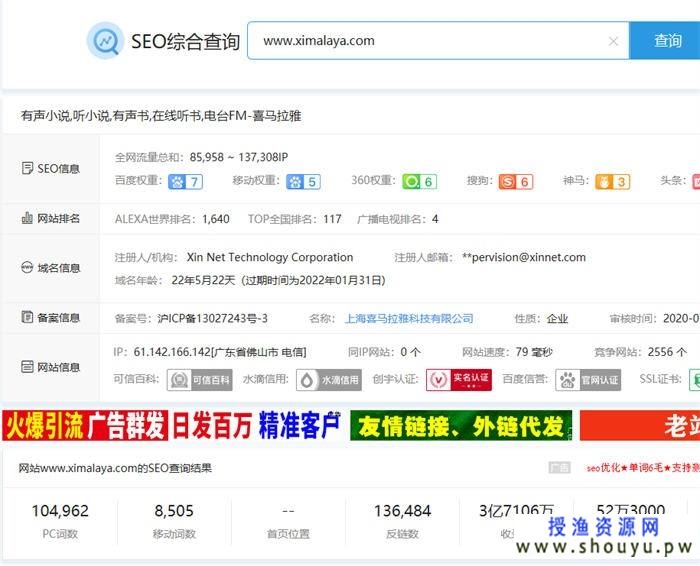The image size is (700, 566).
Task: Click the 360 weight badge showing 6
Action: tap(419, 181)
